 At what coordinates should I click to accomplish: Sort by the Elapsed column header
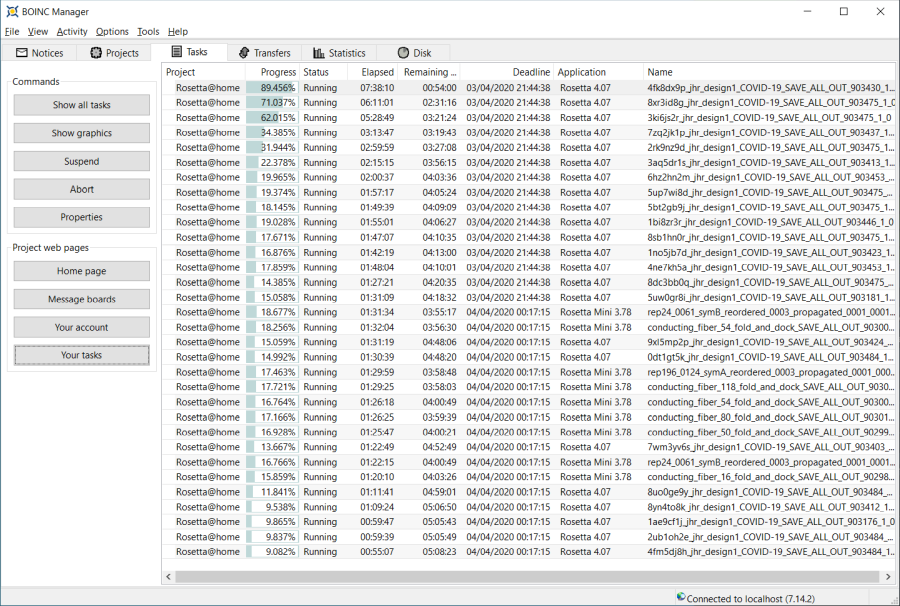pos(372,72)
